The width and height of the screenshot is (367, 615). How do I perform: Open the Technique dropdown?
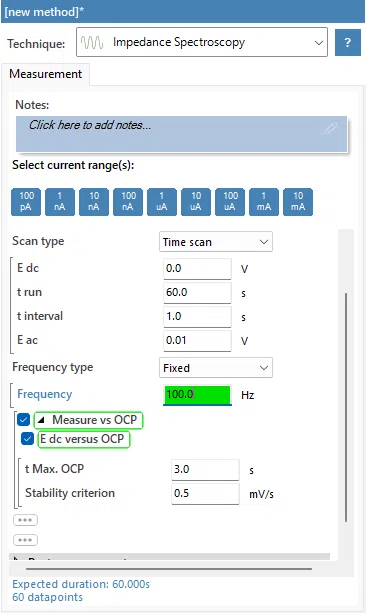tap(202, 42)
